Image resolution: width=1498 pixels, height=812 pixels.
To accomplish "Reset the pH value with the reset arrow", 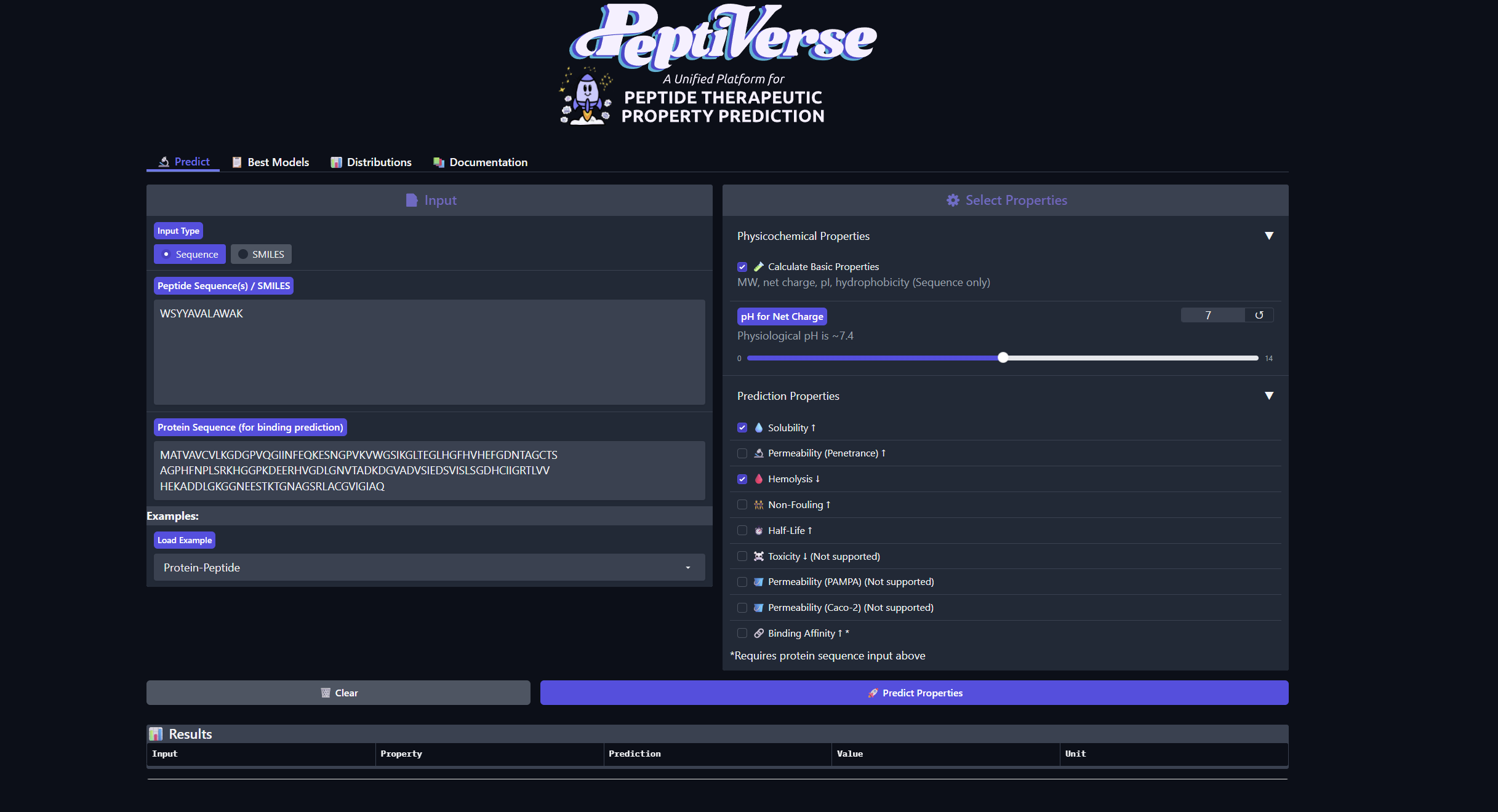I will tap(1259, 315).
